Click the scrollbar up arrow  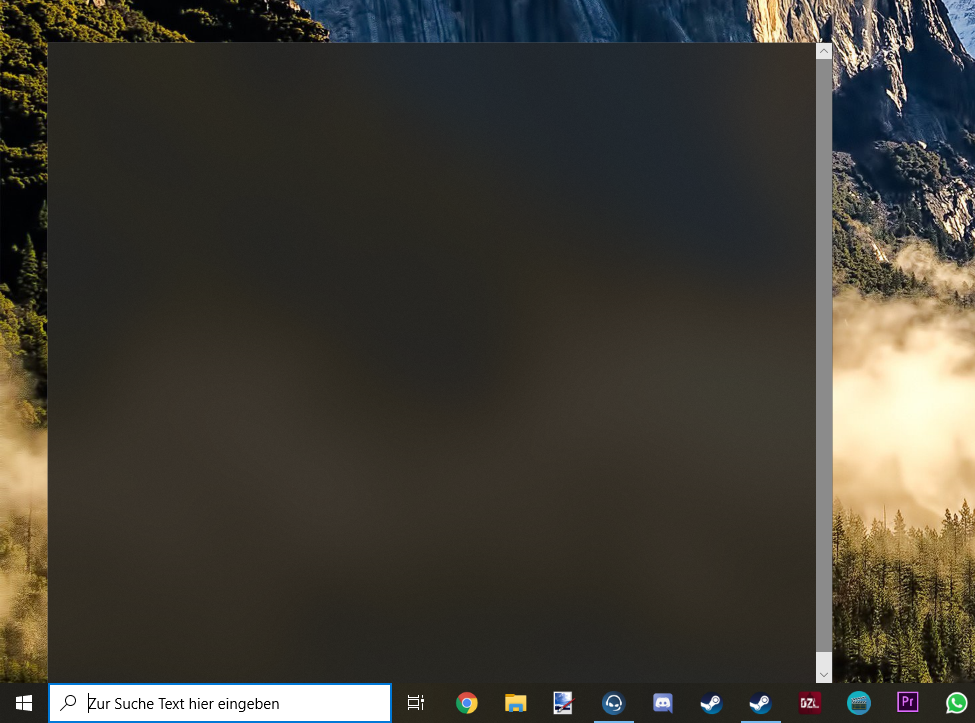pos(823,50)
